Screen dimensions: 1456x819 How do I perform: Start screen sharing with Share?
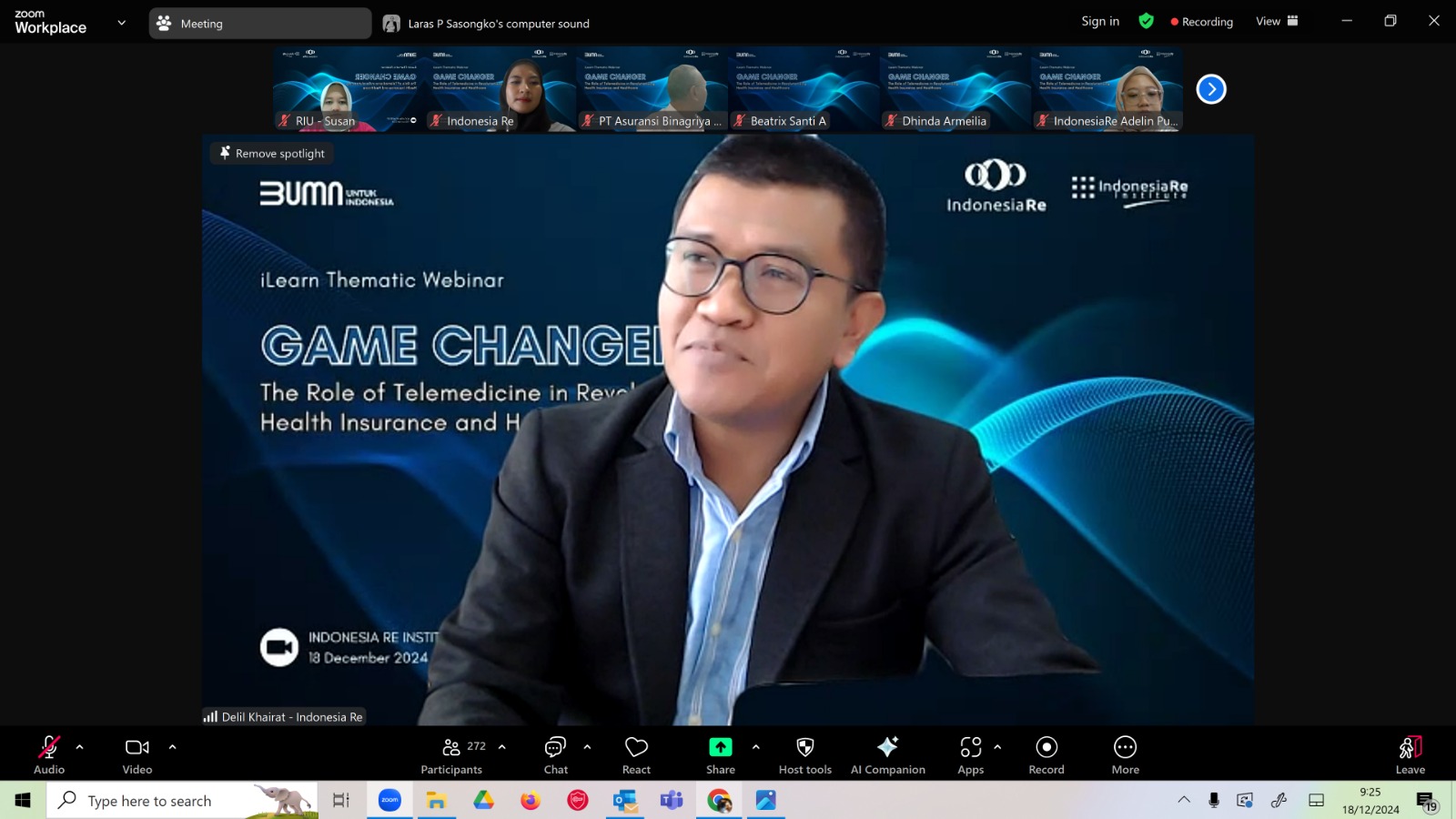pos(720,755)
